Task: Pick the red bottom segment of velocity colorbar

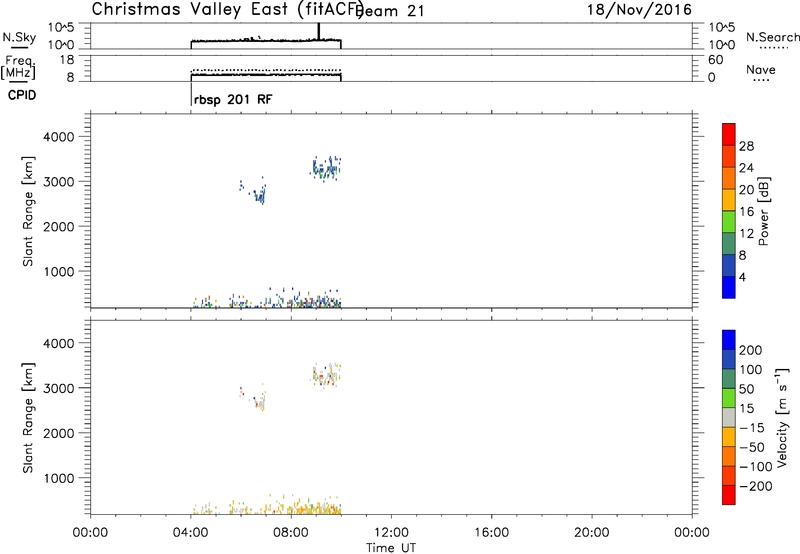Action: [729, 495]
